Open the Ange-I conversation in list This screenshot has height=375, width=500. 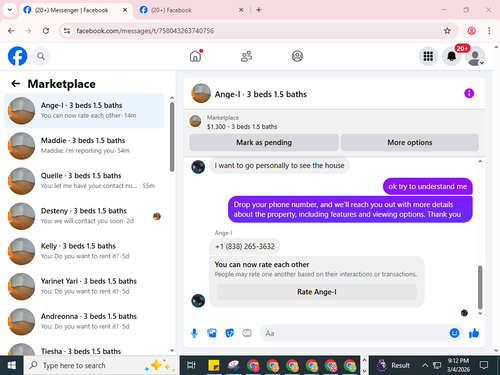coord(84,111)
